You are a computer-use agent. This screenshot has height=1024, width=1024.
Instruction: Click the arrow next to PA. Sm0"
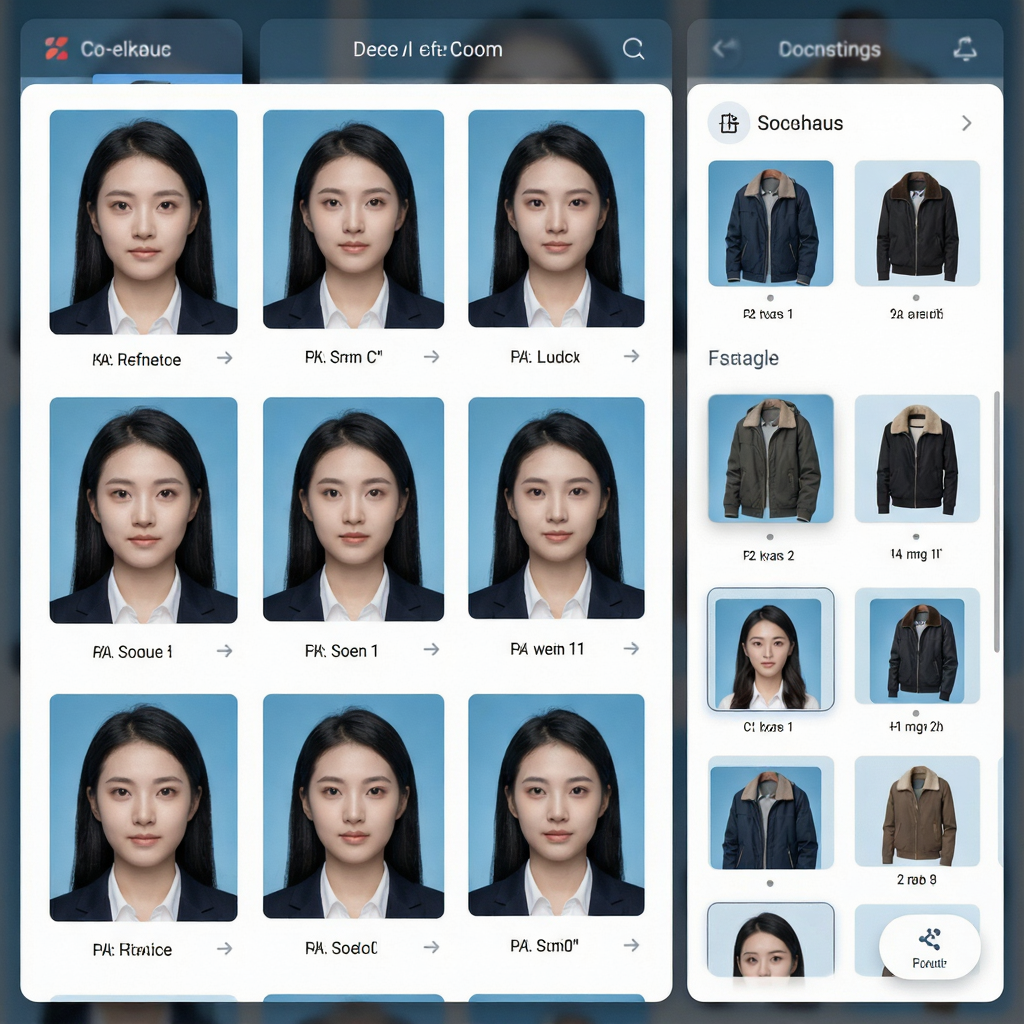tap(631, 945)
